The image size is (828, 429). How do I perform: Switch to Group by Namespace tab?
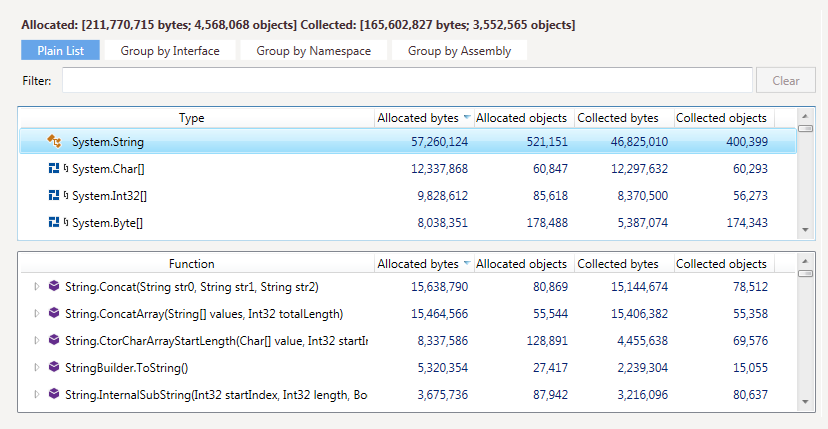point(313,51)
